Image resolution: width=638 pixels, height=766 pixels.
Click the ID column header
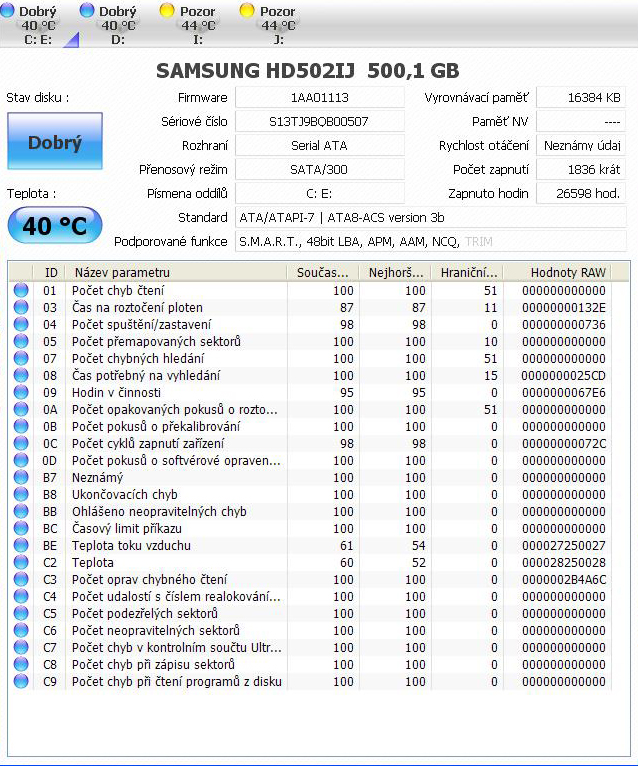coord(49,273)
